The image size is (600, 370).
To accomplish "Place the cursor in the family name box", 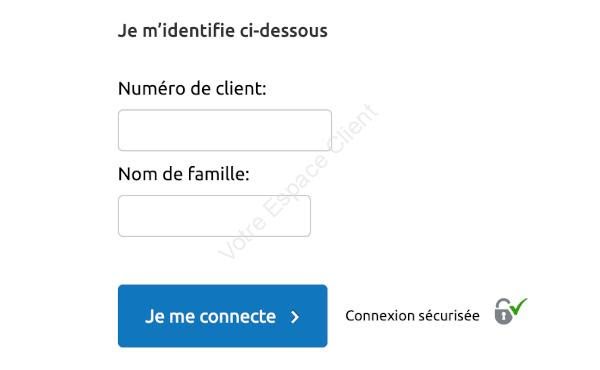I will [214, 216].
